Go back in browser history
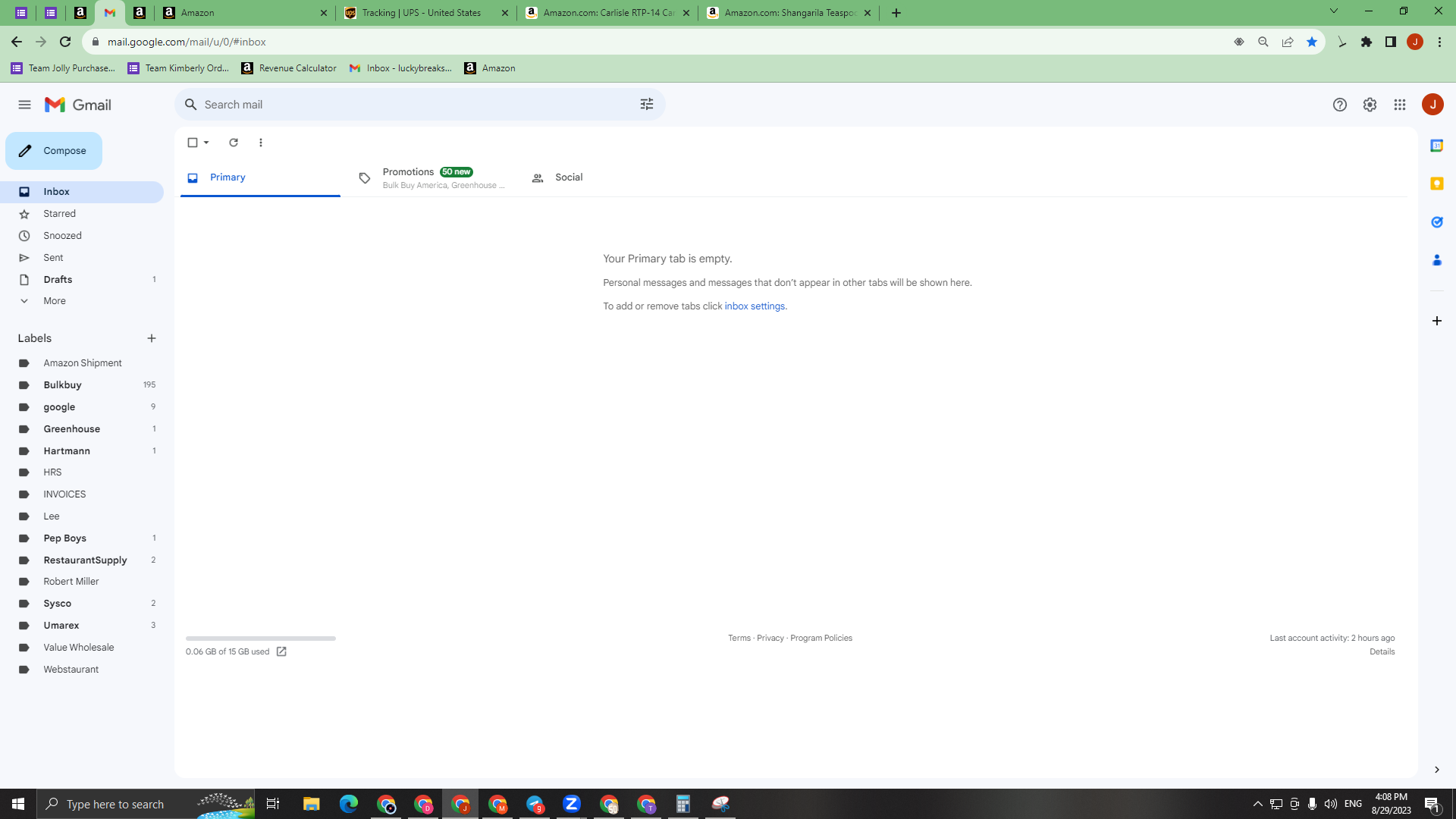1456x819 pixels. 17,42
